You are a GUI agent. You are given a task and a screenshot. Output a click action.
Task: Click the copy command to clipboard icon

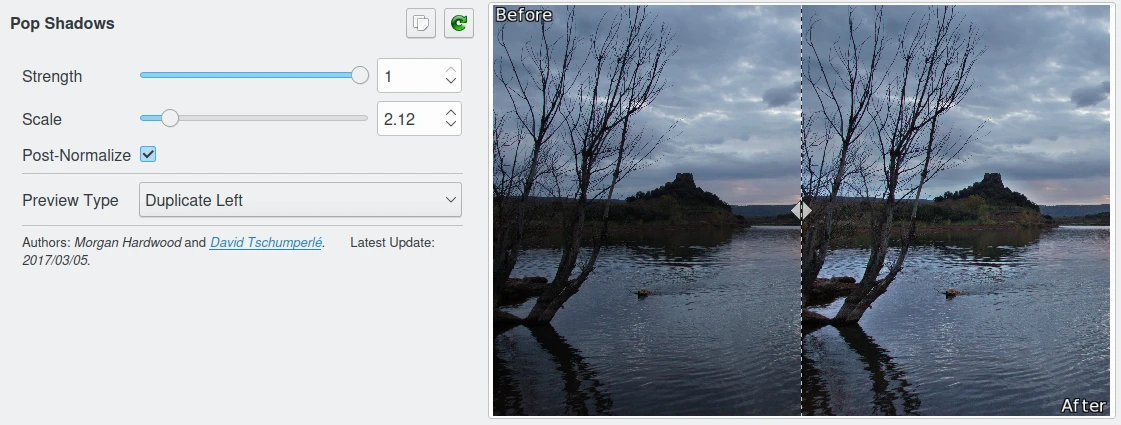pos(421,24)
